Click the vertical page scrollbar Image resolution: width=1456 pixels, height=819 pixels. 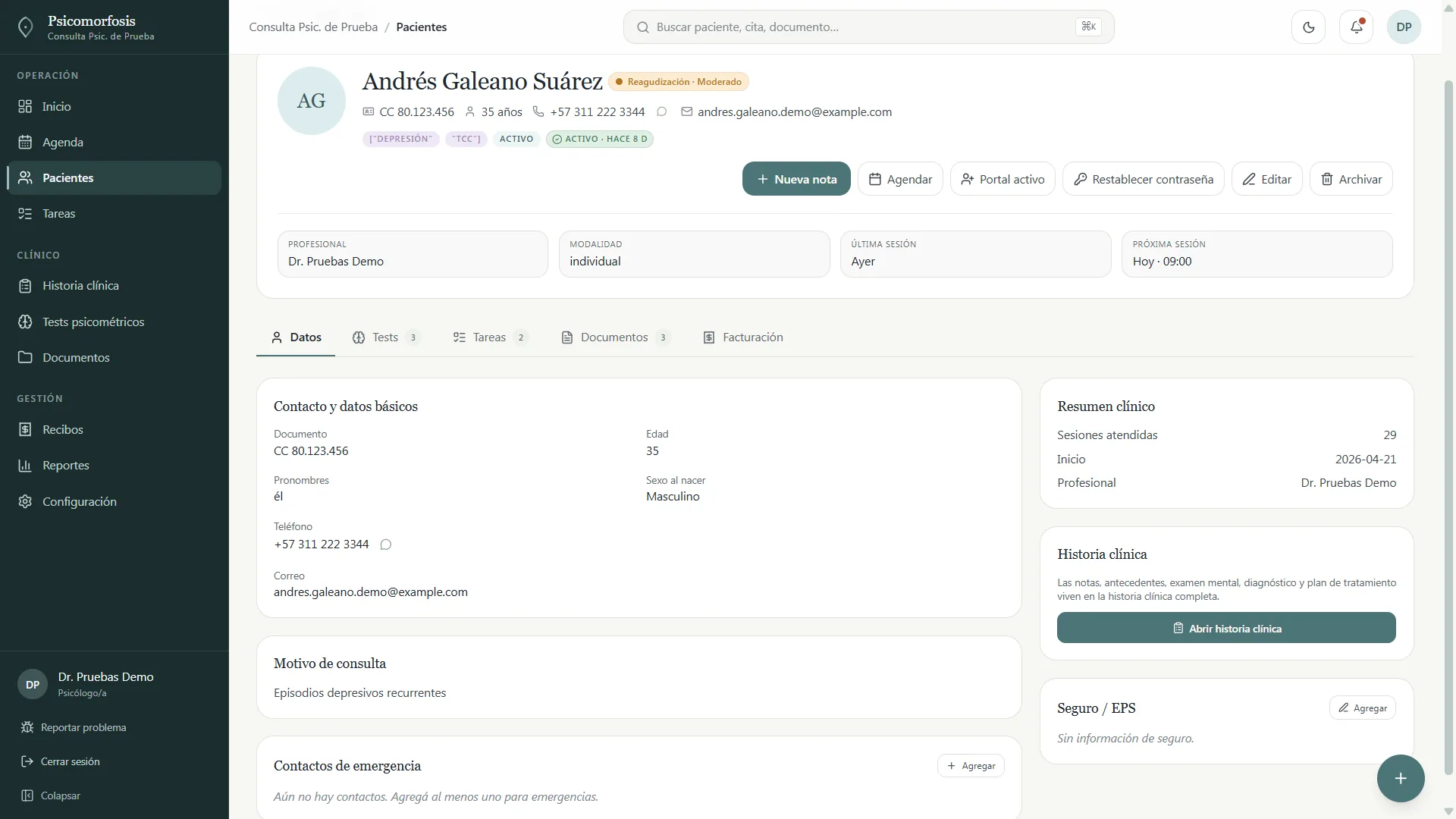click(x=1448, y=428)
